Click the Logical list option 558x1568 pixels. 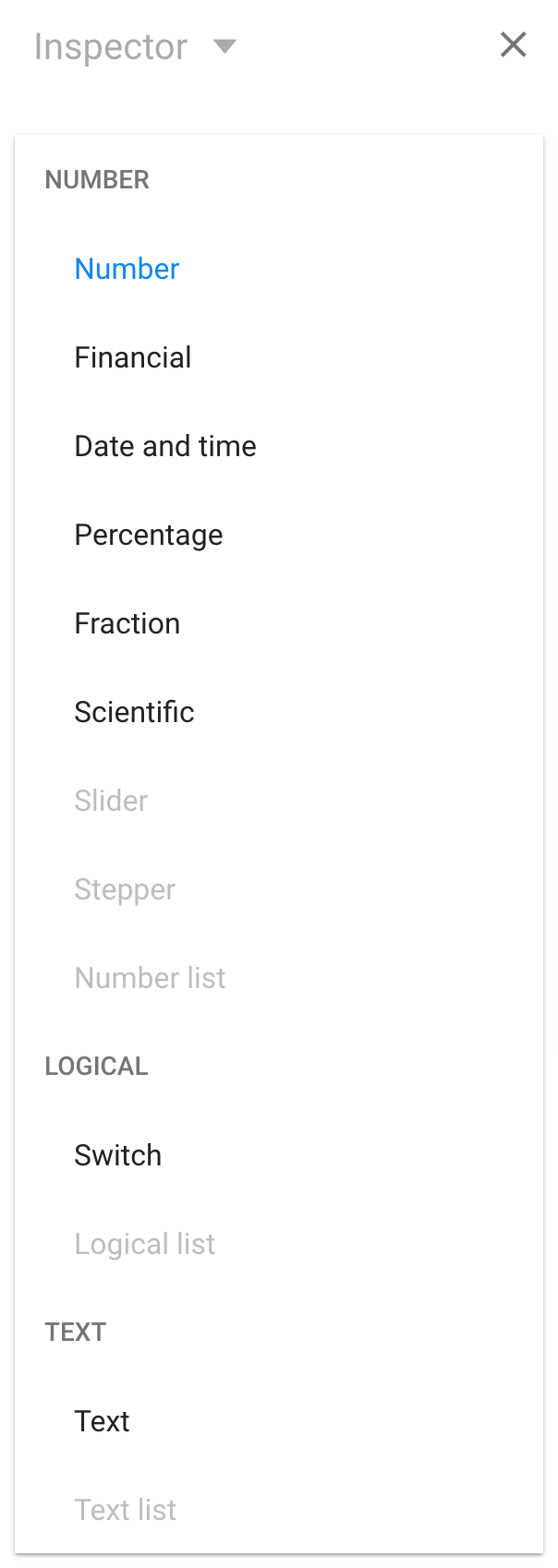point(279,1244)
